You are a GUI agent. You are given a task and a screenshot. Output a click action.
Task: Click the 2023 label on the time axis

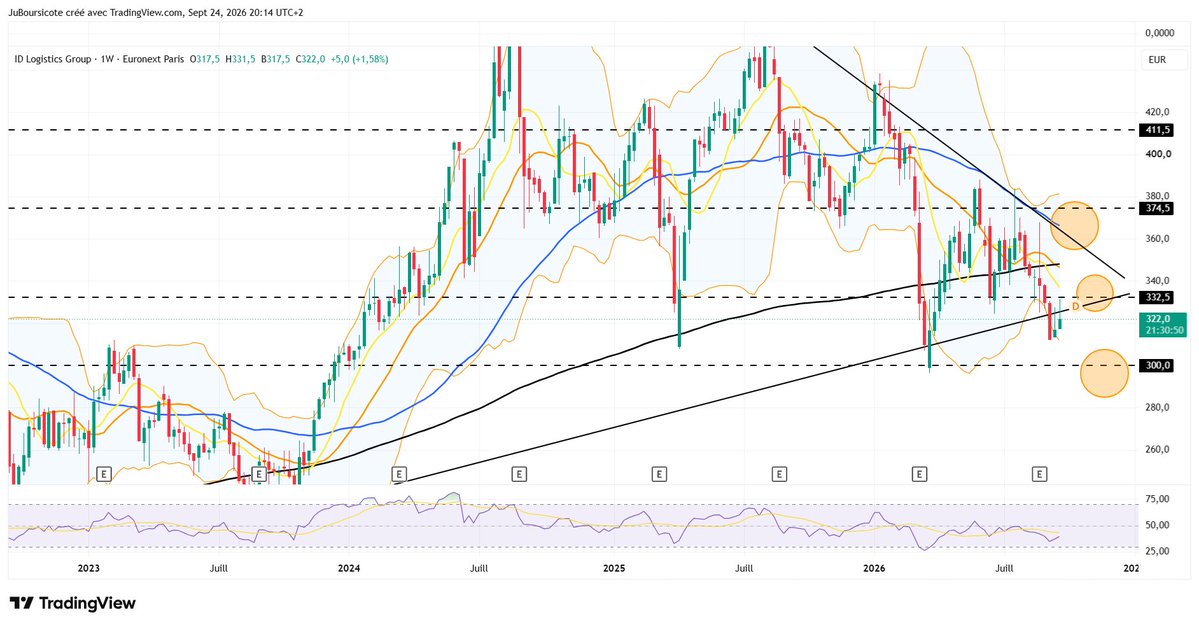(89, 568)
